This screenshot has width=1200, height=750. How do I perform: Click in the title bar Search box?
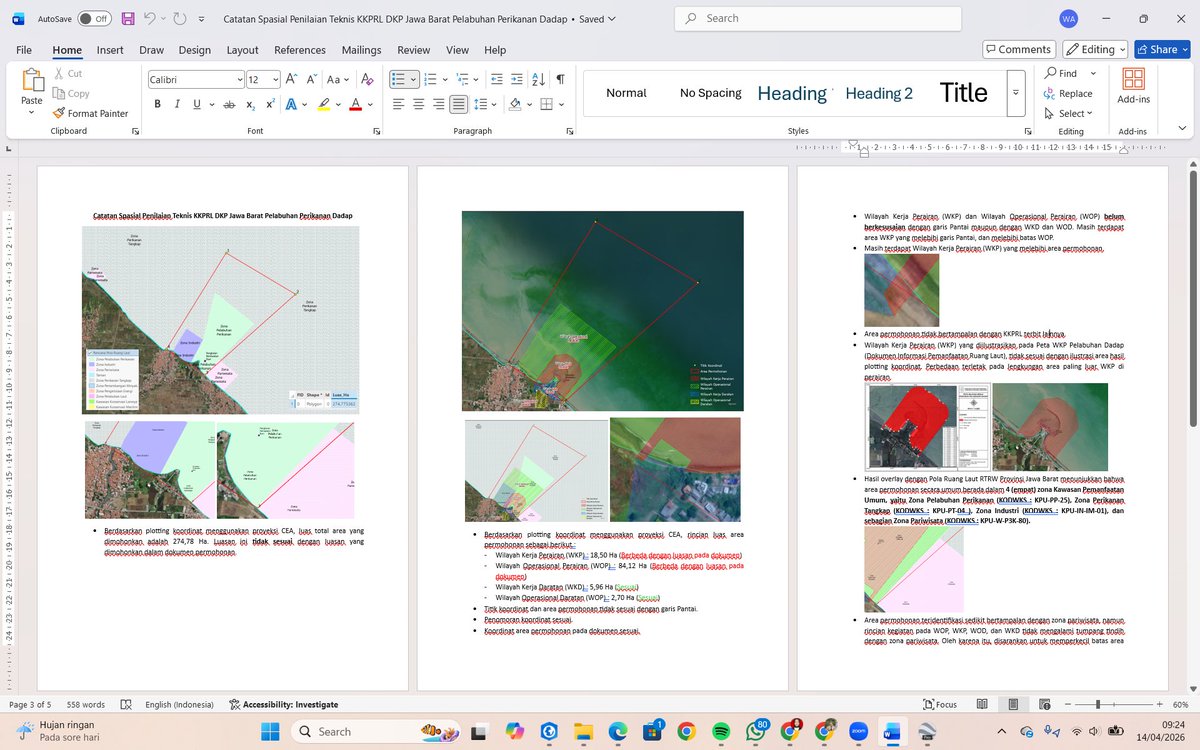[x=818, y=18]
